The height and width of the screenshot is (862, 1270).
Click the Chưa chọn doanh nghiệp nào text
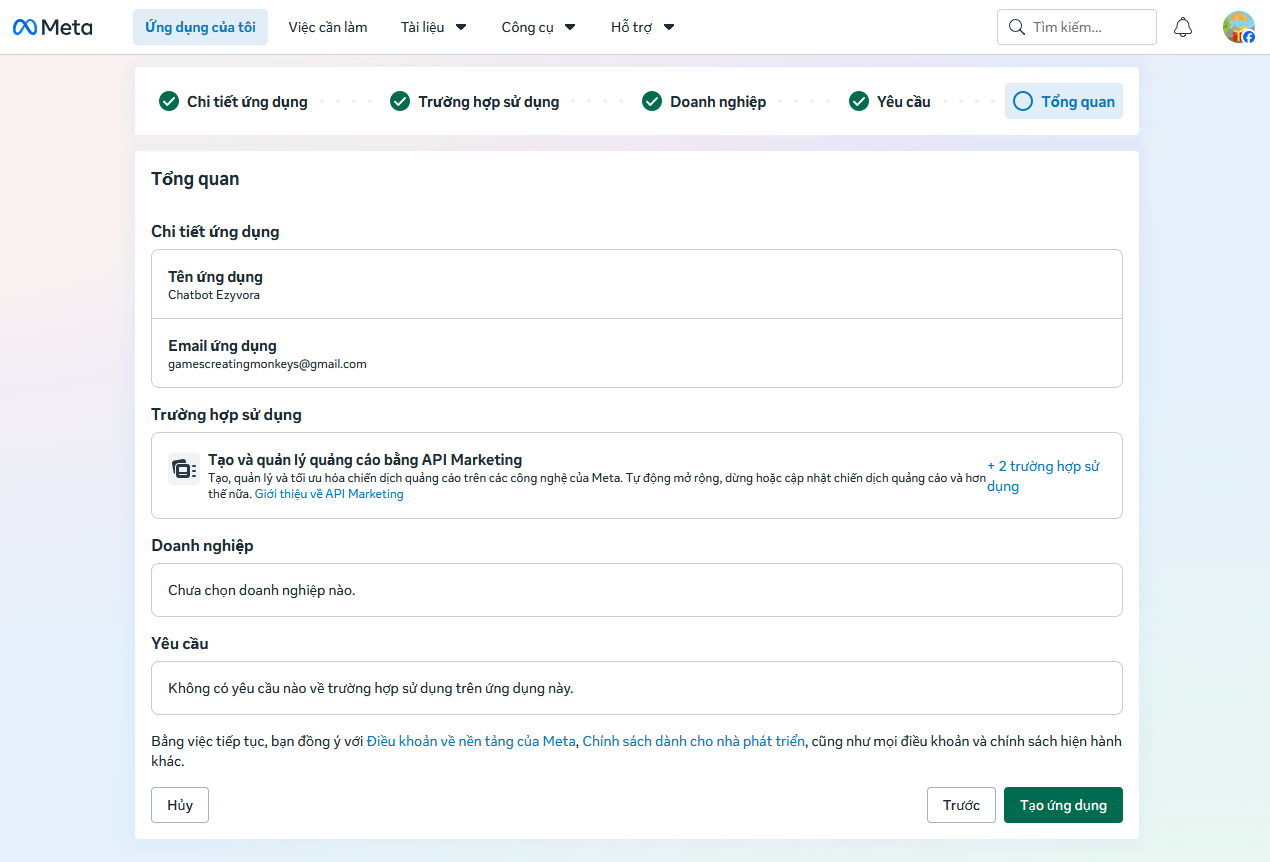[262, 590]
